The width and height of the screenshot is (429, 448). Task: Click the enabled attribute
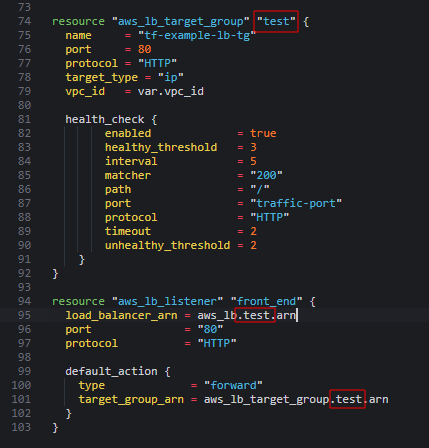[x=128, y=133]
